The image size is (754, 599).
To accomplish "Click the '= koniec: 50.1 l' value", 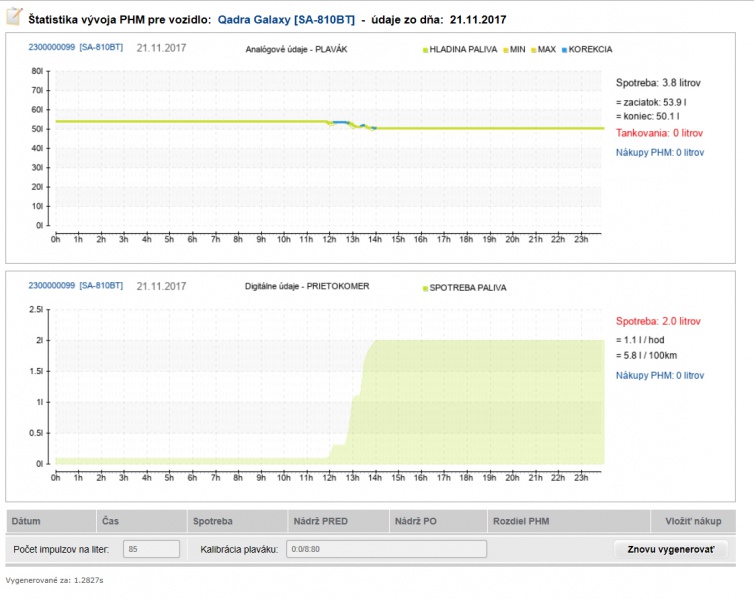I will click(x=648, y=116).
